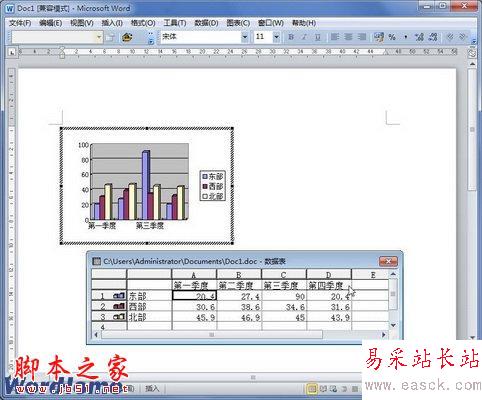Select datasheet column B header

click(x=239, y=275)
